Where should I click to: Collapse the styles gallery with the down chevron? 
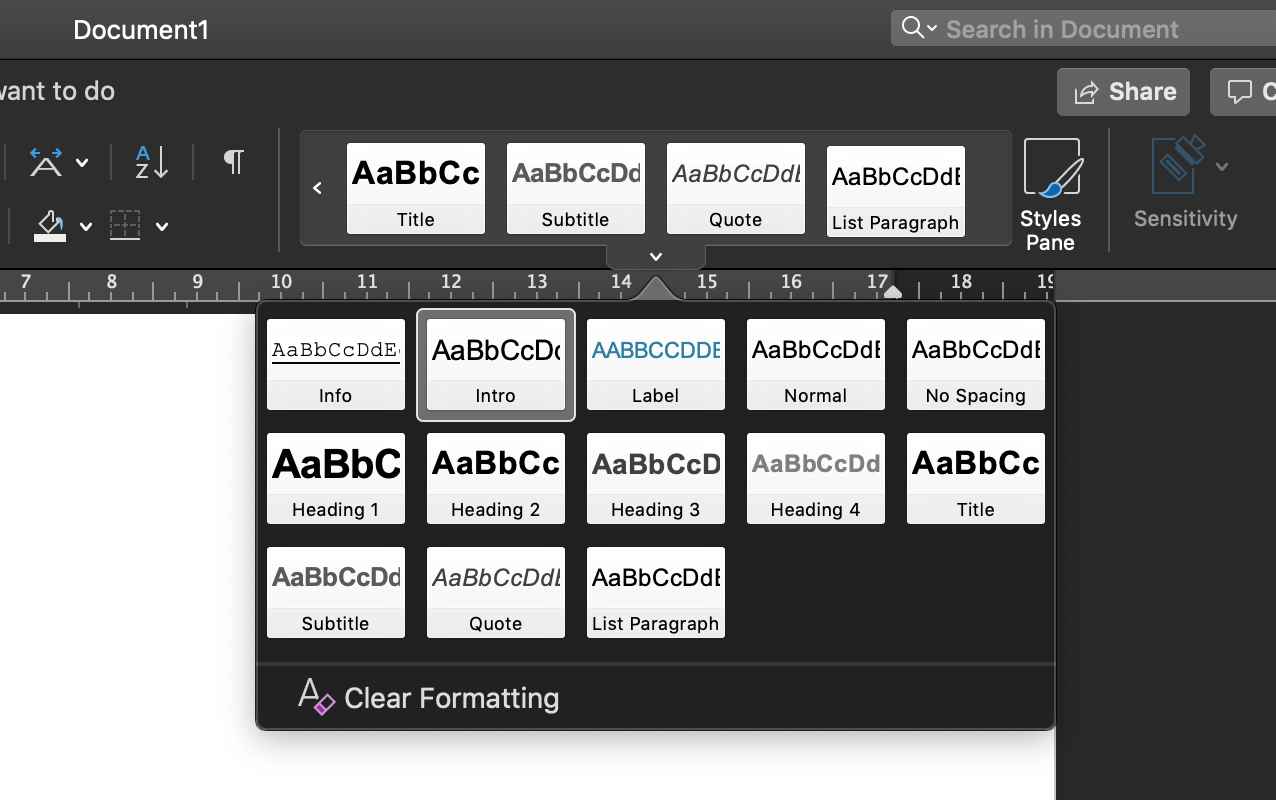click(x=656, y=257)
